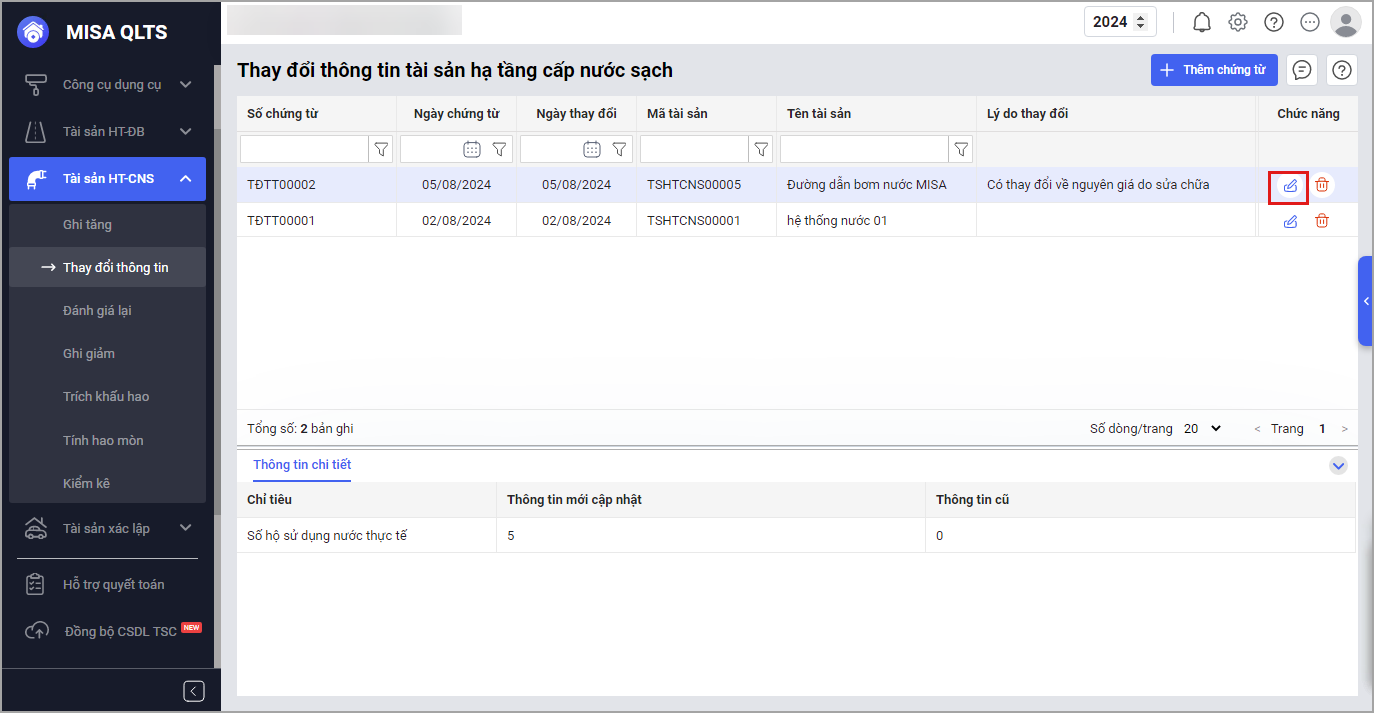Open Ghi tăng in sidebar
This screenshot has height=713, width=1374.
click(87, 225)
